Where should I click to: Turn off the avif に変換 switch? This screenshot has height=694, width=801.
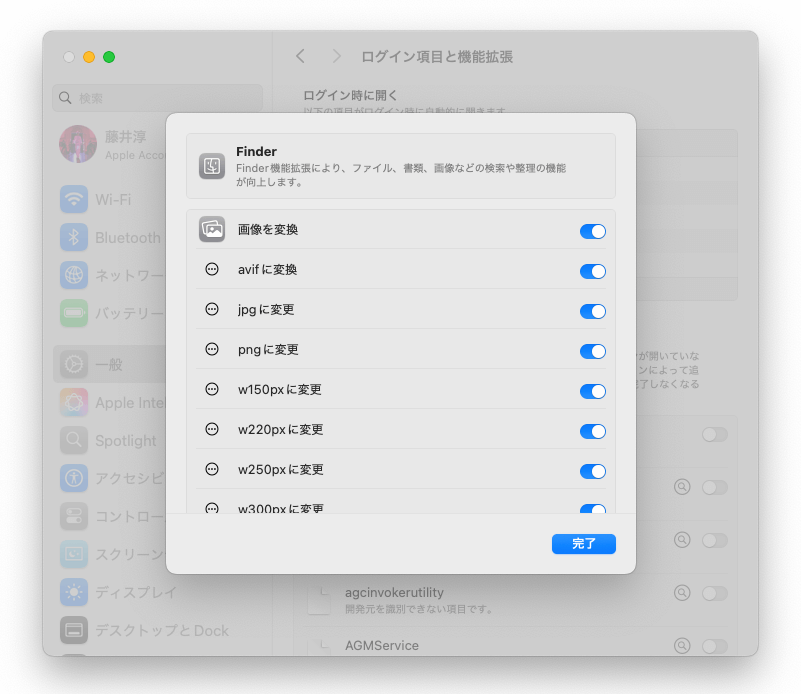[x=593, y=270]
